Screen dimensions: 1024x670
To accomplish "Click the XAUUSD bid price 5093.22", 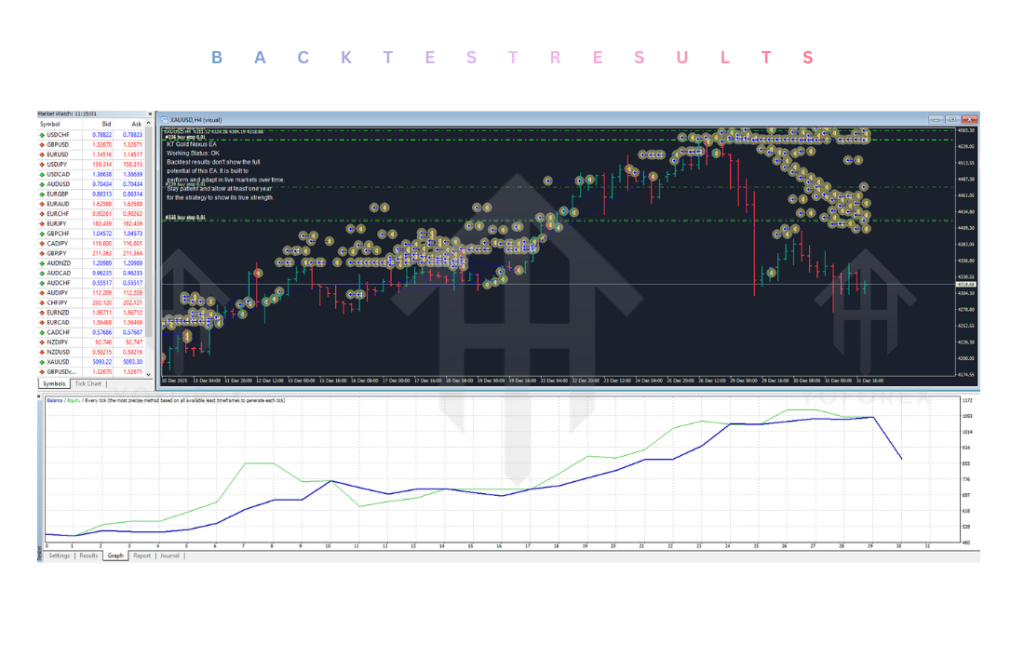I will click(101, 360).
